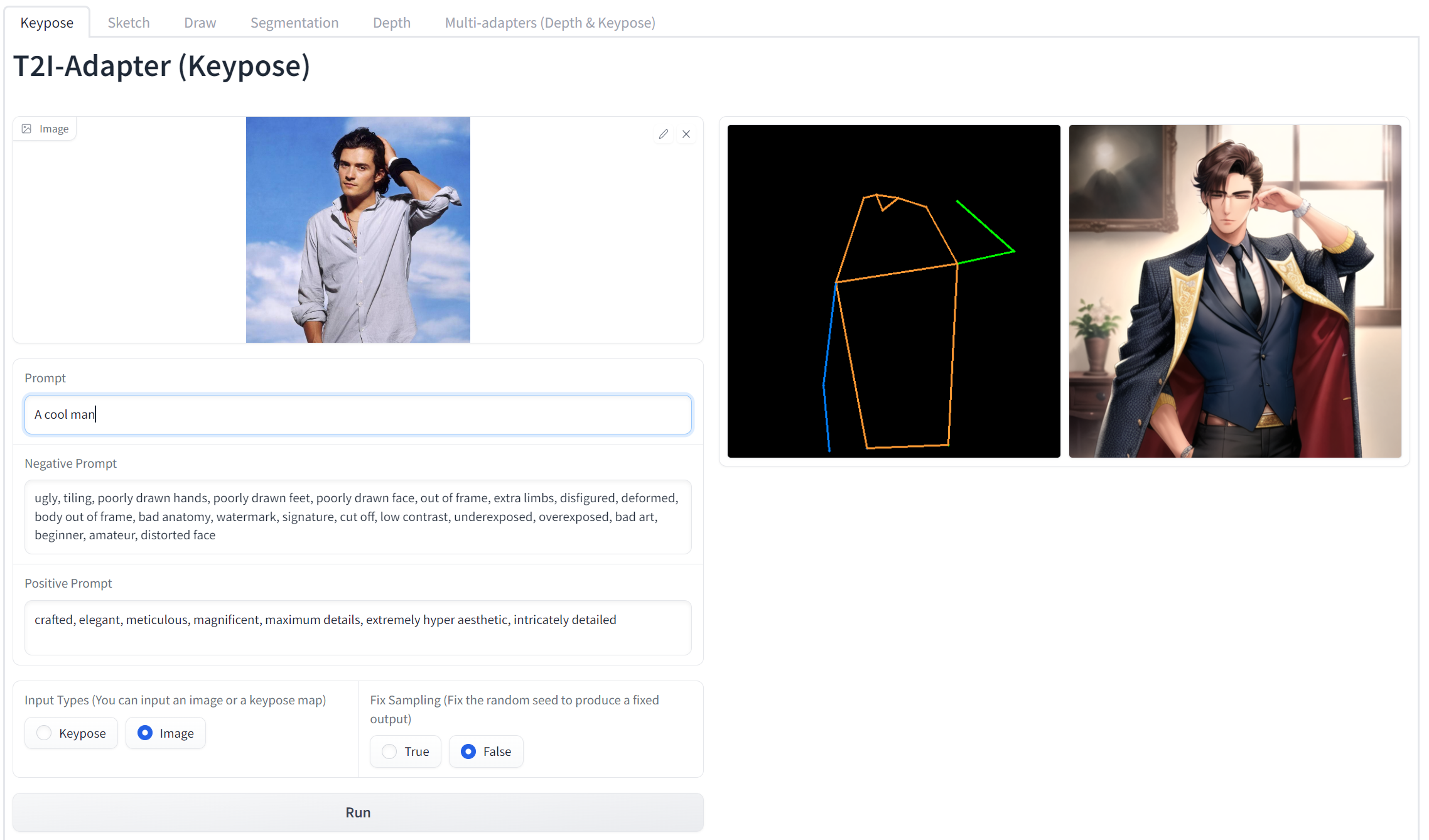Click the uploaded man photo preview
This screenshot has height=840, width=1429.
(x=358, y=230)
